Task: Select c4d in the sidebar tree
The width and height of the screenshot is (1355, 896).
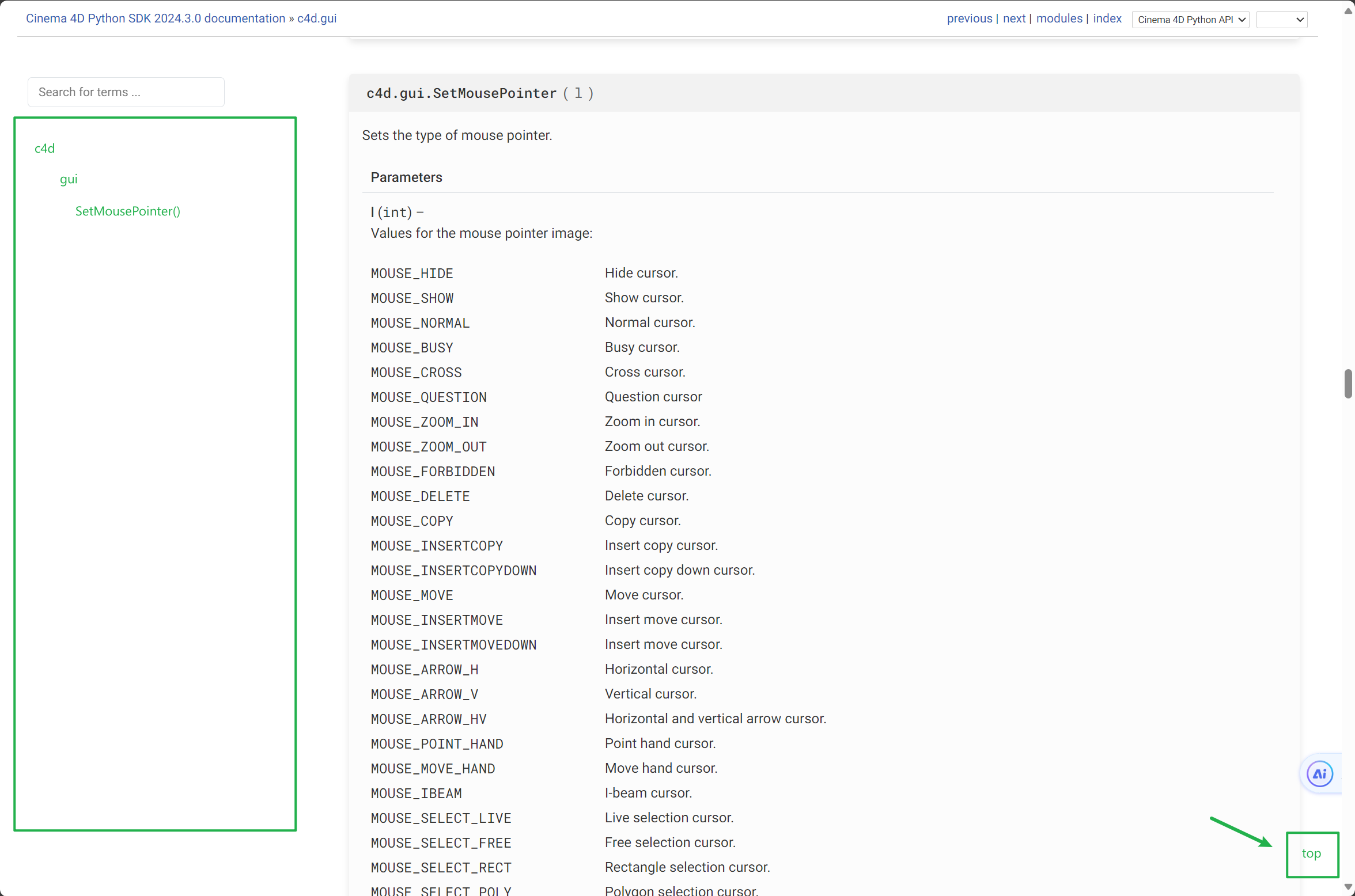Action: tap(44, 149)
